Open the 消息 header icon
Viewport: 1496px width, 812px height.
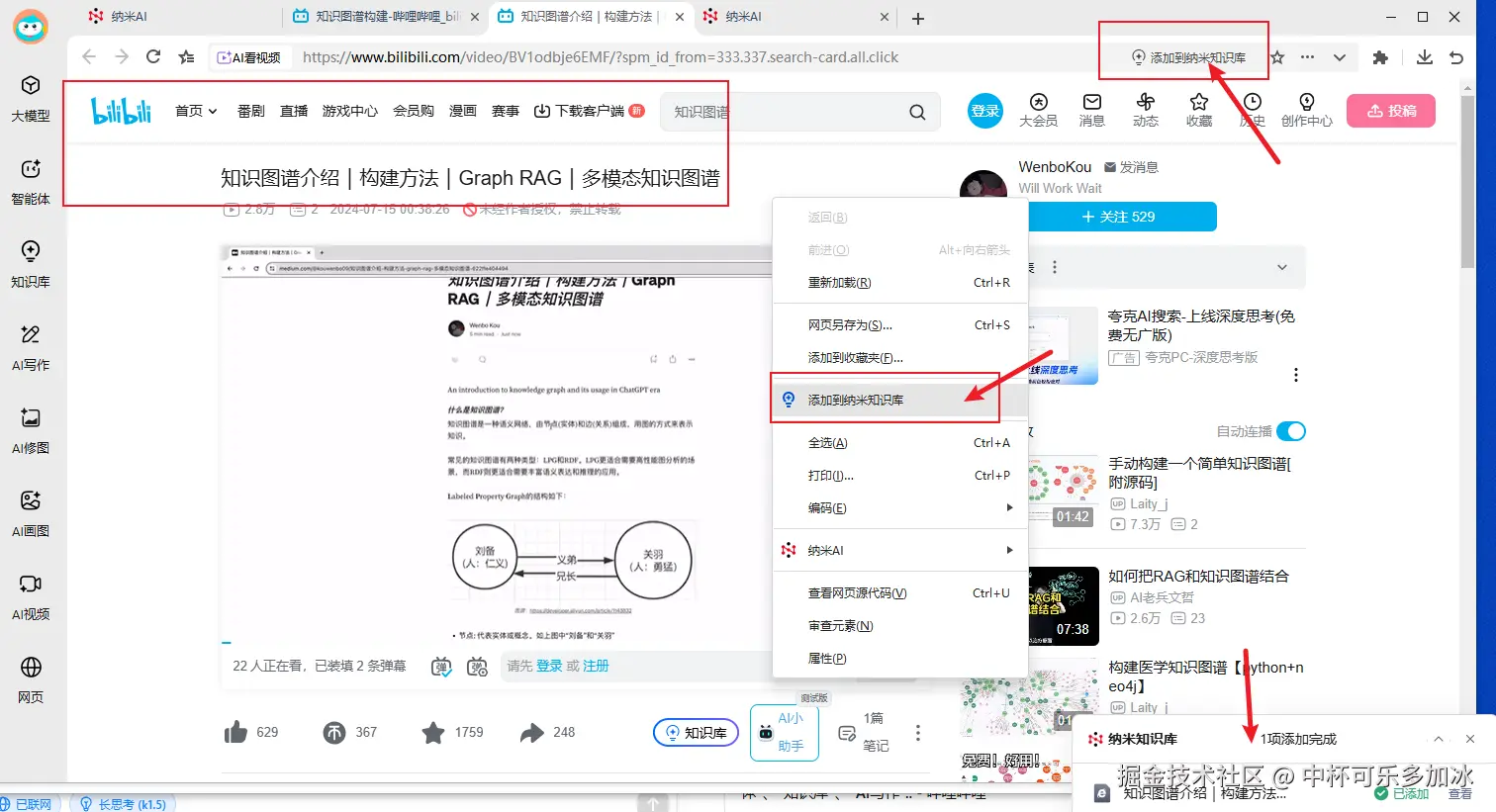pos(1092,110)
